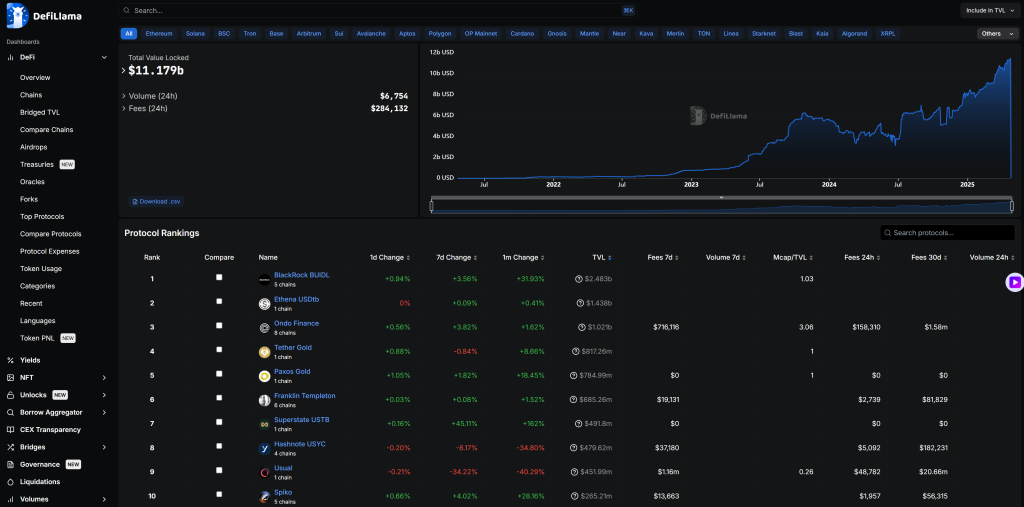Click the Ondo Finance protocol logo
The width and height of the screenshot is (1024, 507).
click(264, 328)
